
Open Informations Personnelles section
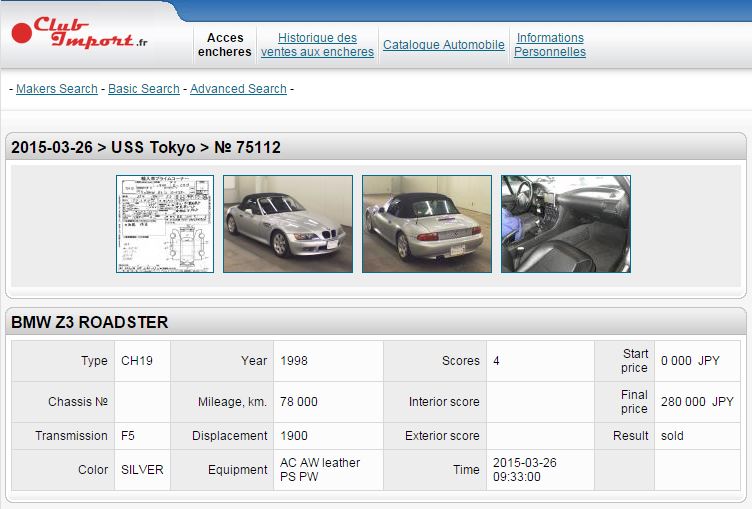pyautogui.click(x=550, y=45)
